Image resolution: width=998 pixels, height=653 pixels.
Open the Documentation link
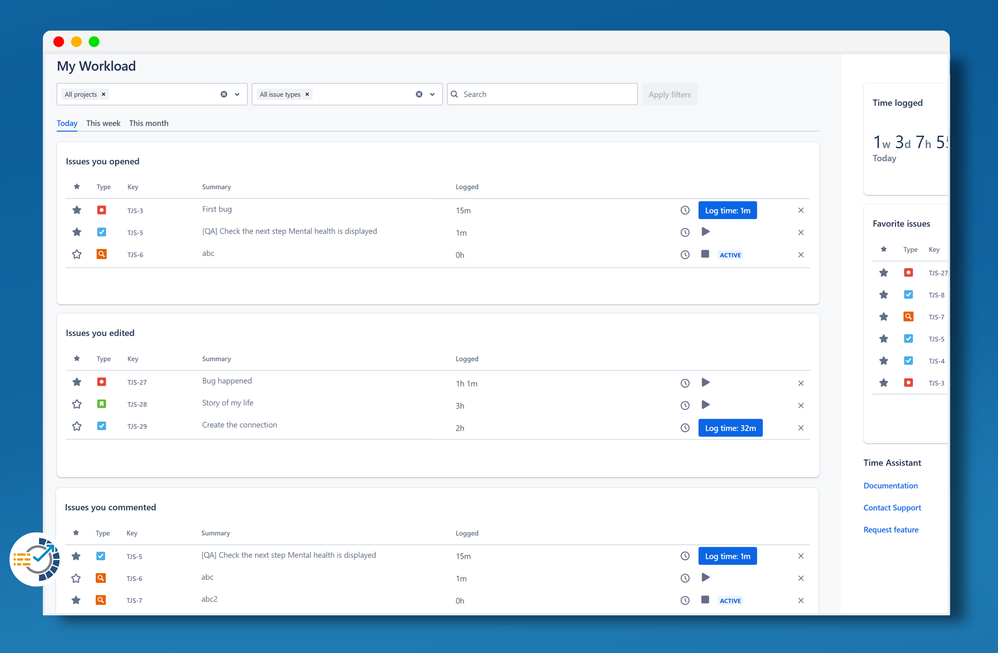890,486
